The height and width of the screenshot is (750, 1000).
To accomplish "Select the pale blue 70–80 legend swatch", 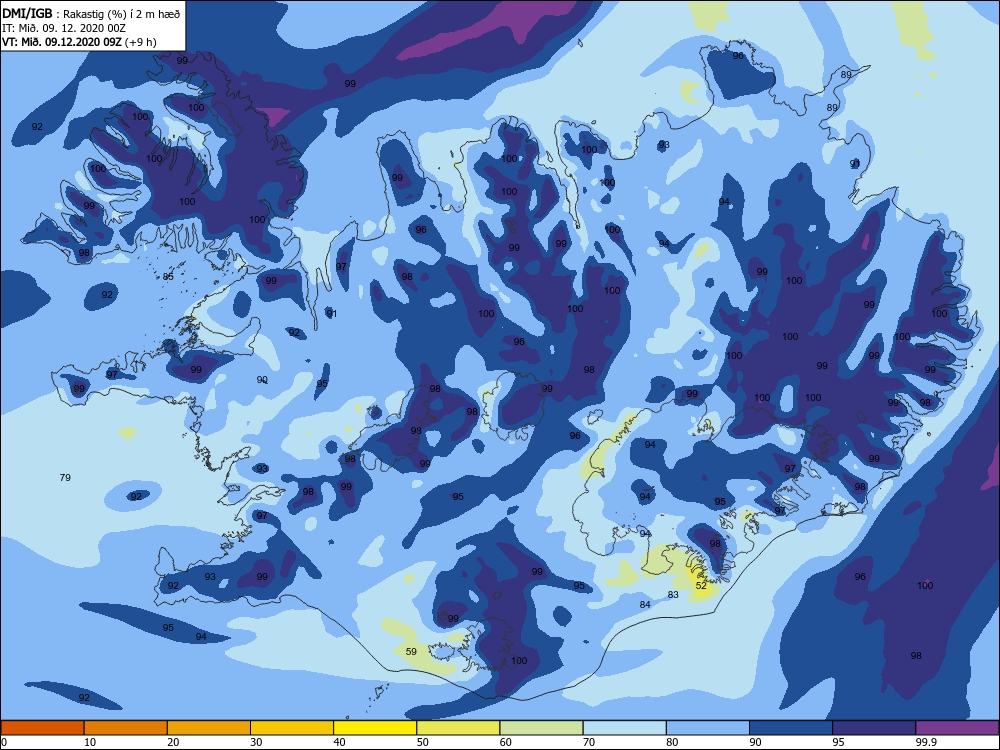I will click(625, 728).
